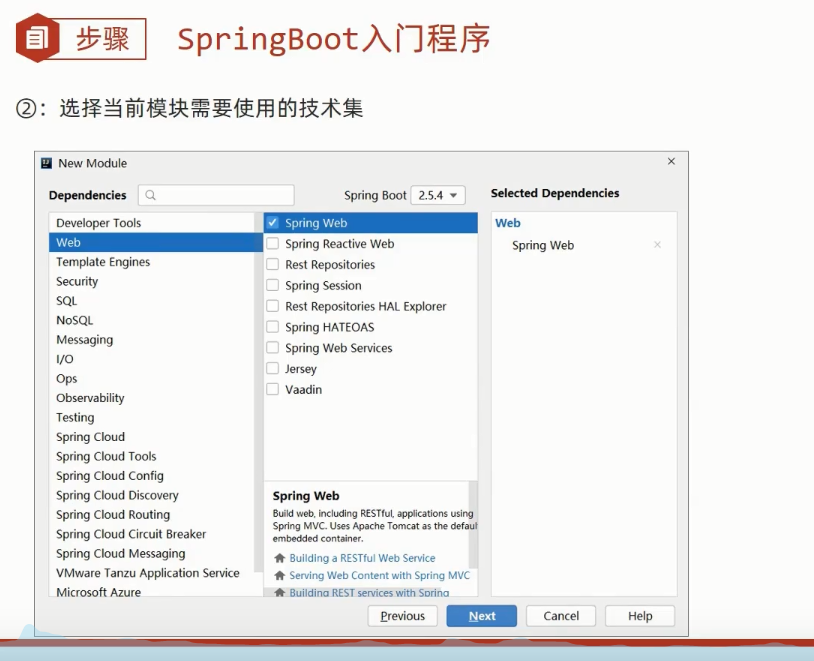814x661 pixels.
Task: Click the Web group in Selected Dependencies
Action: click(x=508, y=223)
